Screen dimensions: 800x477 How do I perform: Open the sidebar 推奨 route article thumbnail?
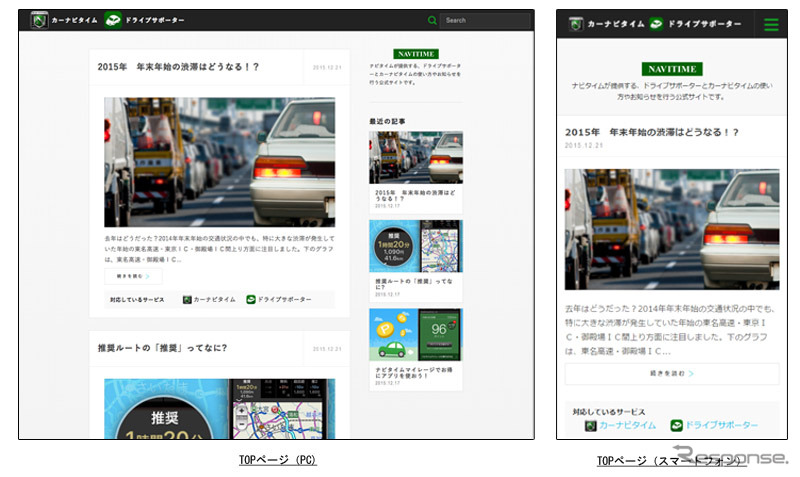415,246
